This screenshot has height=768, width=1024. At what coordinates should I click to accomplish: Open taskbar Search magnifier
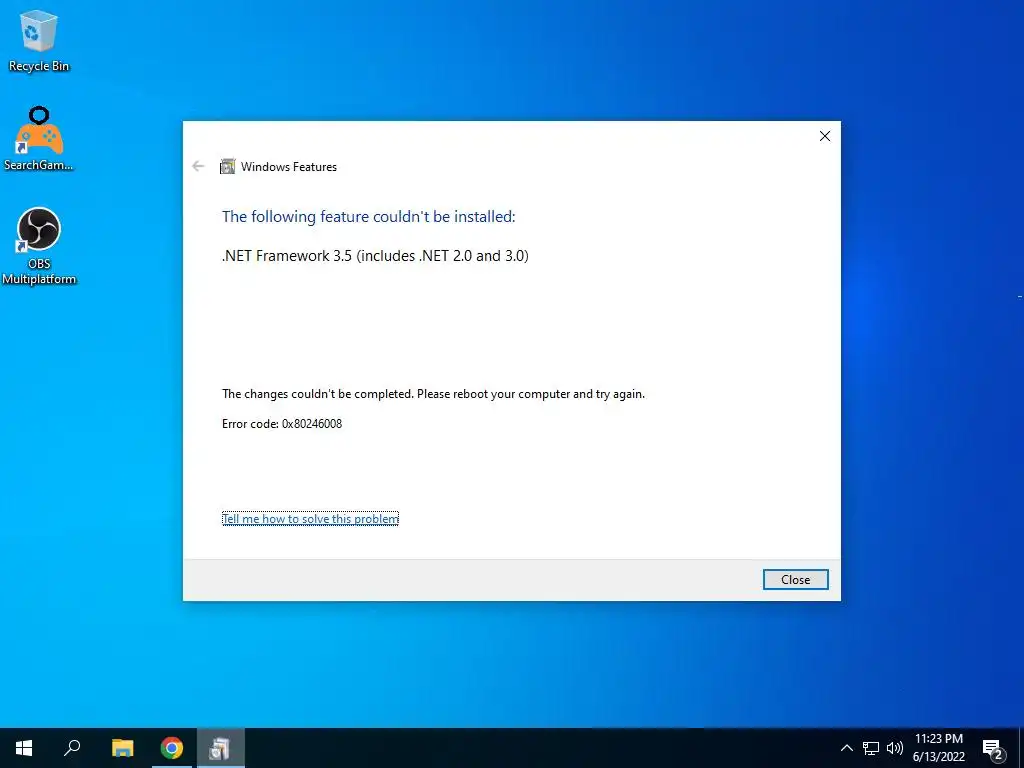[72, 748]
